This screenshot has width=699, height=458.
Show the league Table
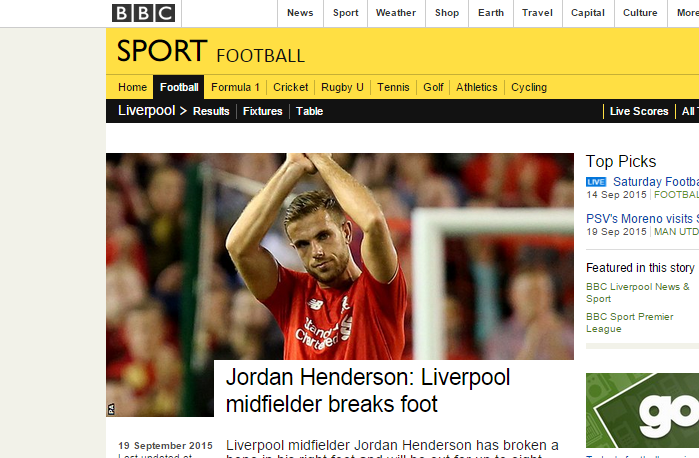309,111
